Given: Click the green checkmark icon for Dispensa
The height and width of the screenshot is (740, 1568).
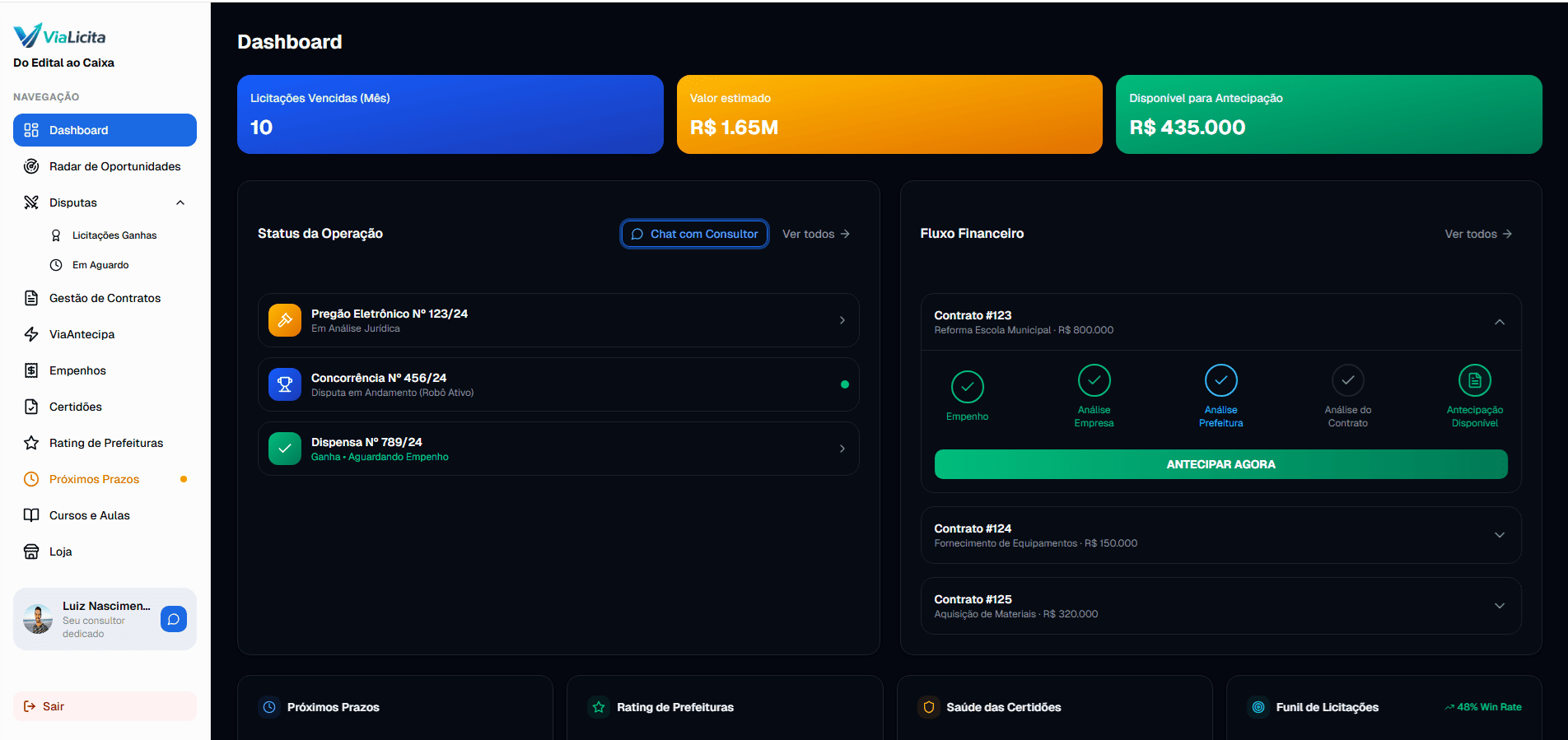Looking at the screenshot, I should (x=285, y=449).
